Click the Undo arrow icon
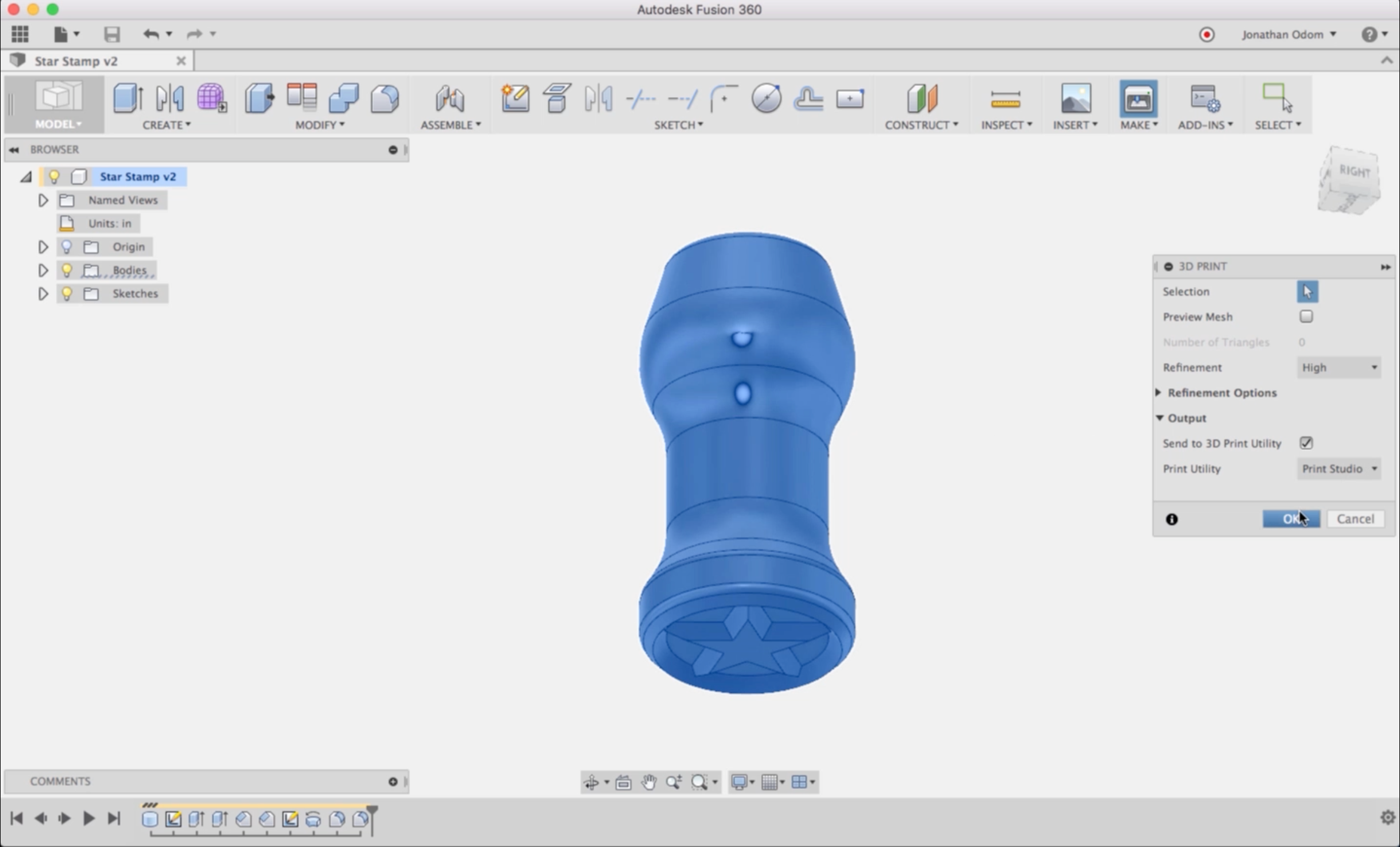This screenshot has width=1400, height=847. tap(151, 34)
